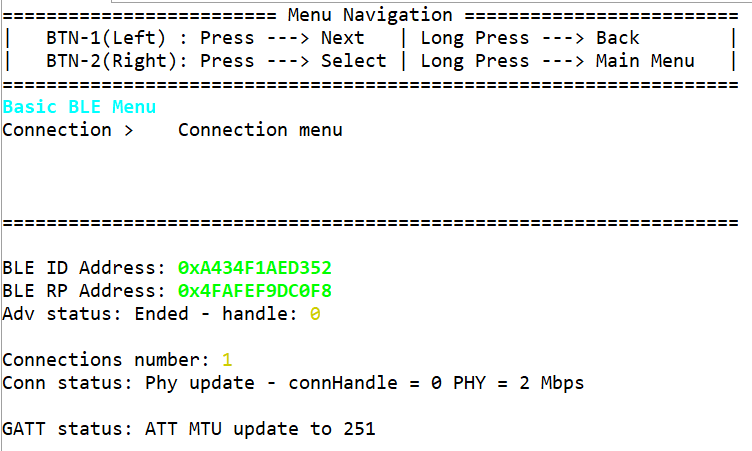Select the 'Connection >' menu entry
Screen dimensions: 752x451
68,130
